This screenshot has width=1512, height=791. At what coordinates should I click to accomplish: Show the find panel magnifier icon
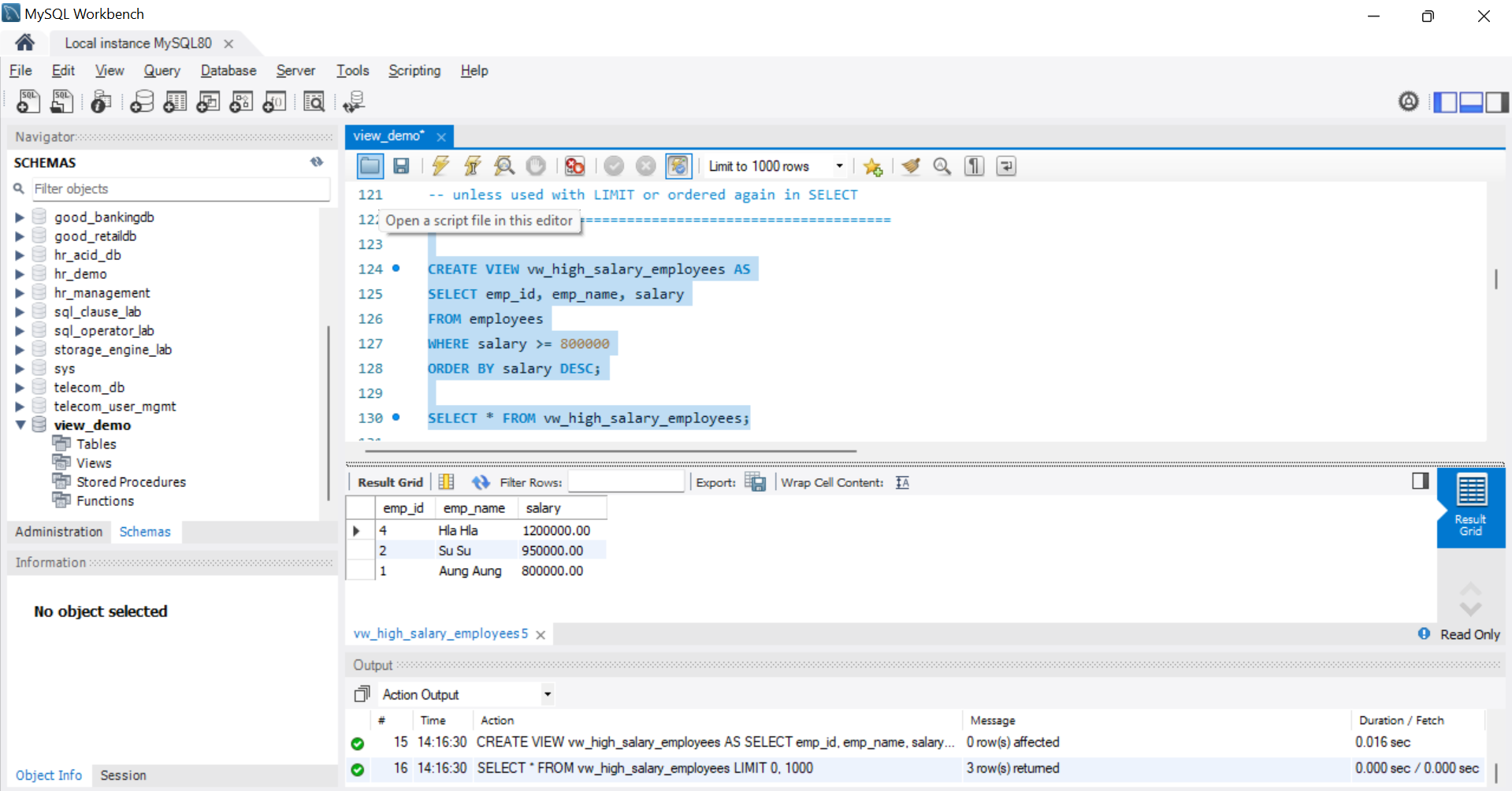[942, 165]
